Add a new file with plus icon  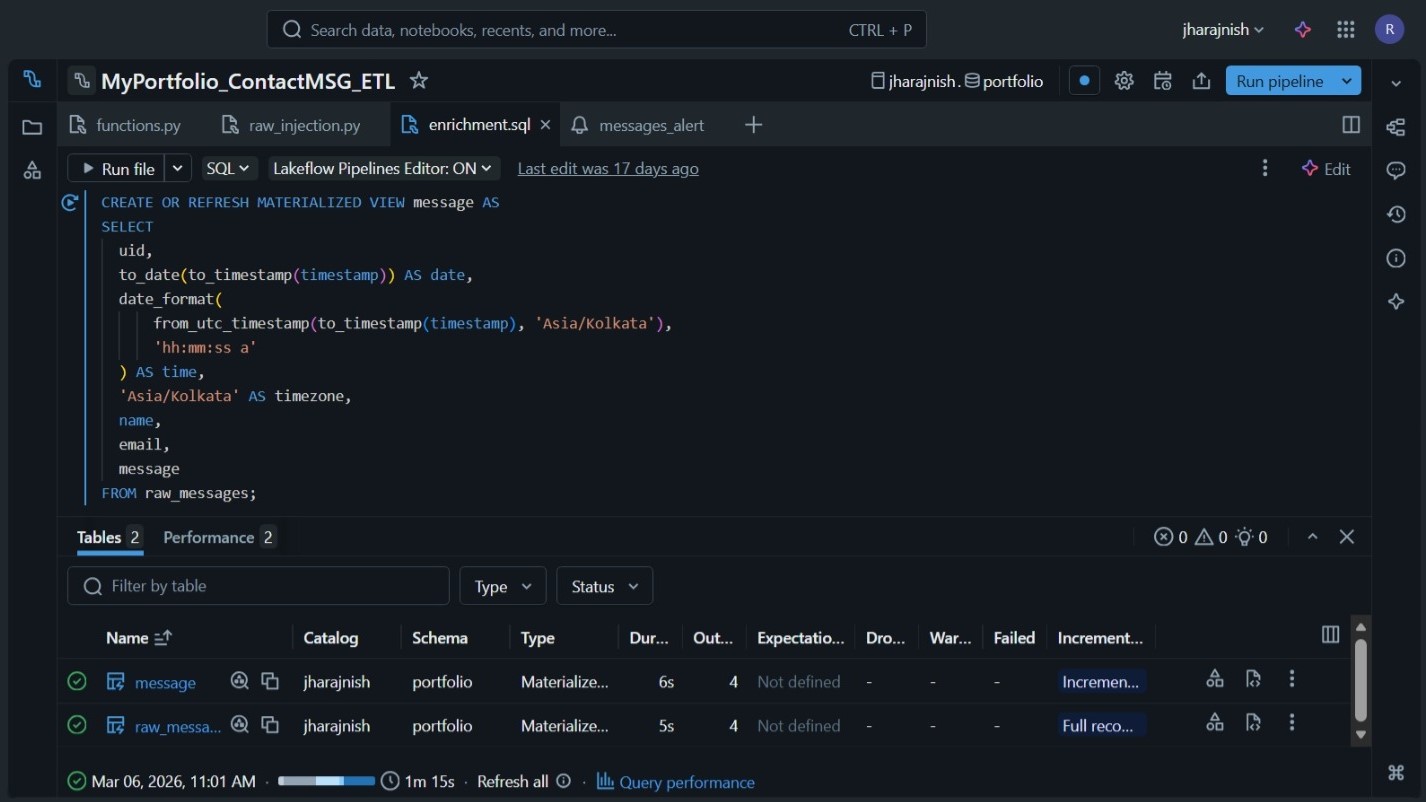(x=754, y=125)
